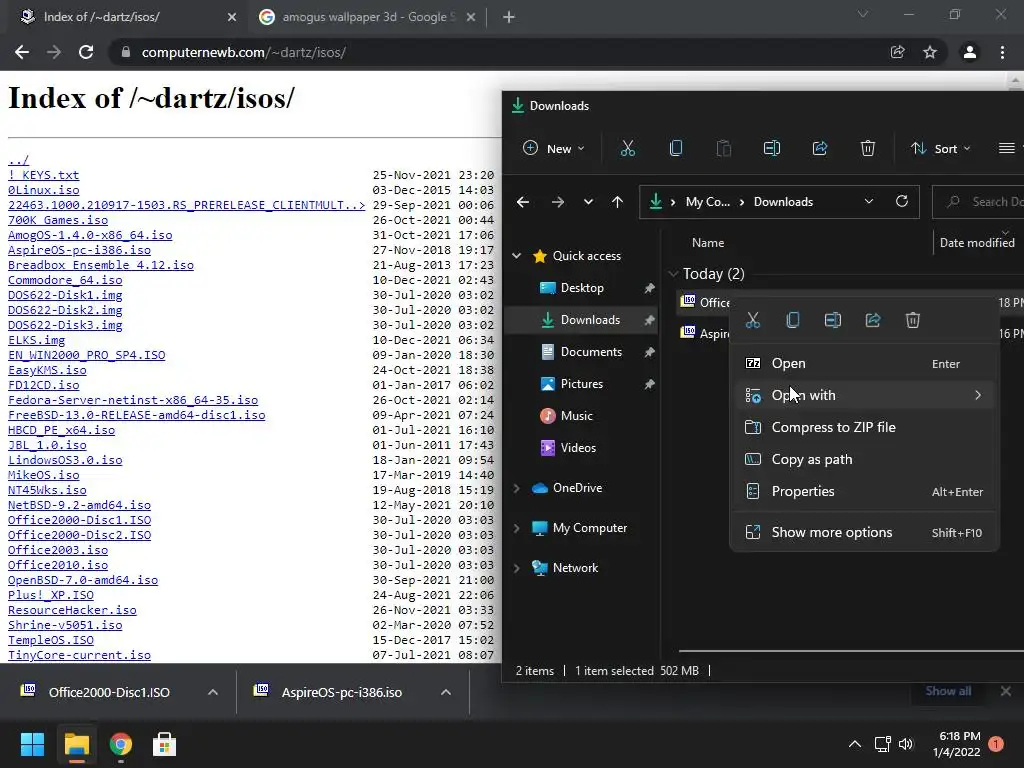Open the Office2010.iso link
This screenshot has height=768, width=1024.
tap(58, 565)
